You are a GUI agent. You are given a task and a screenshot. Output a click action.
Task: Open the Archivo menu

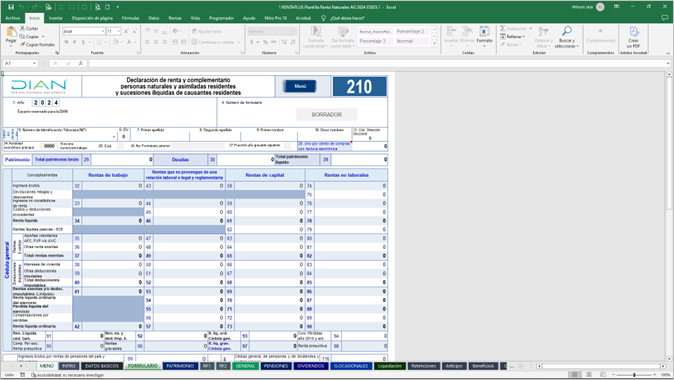[12, 18]
